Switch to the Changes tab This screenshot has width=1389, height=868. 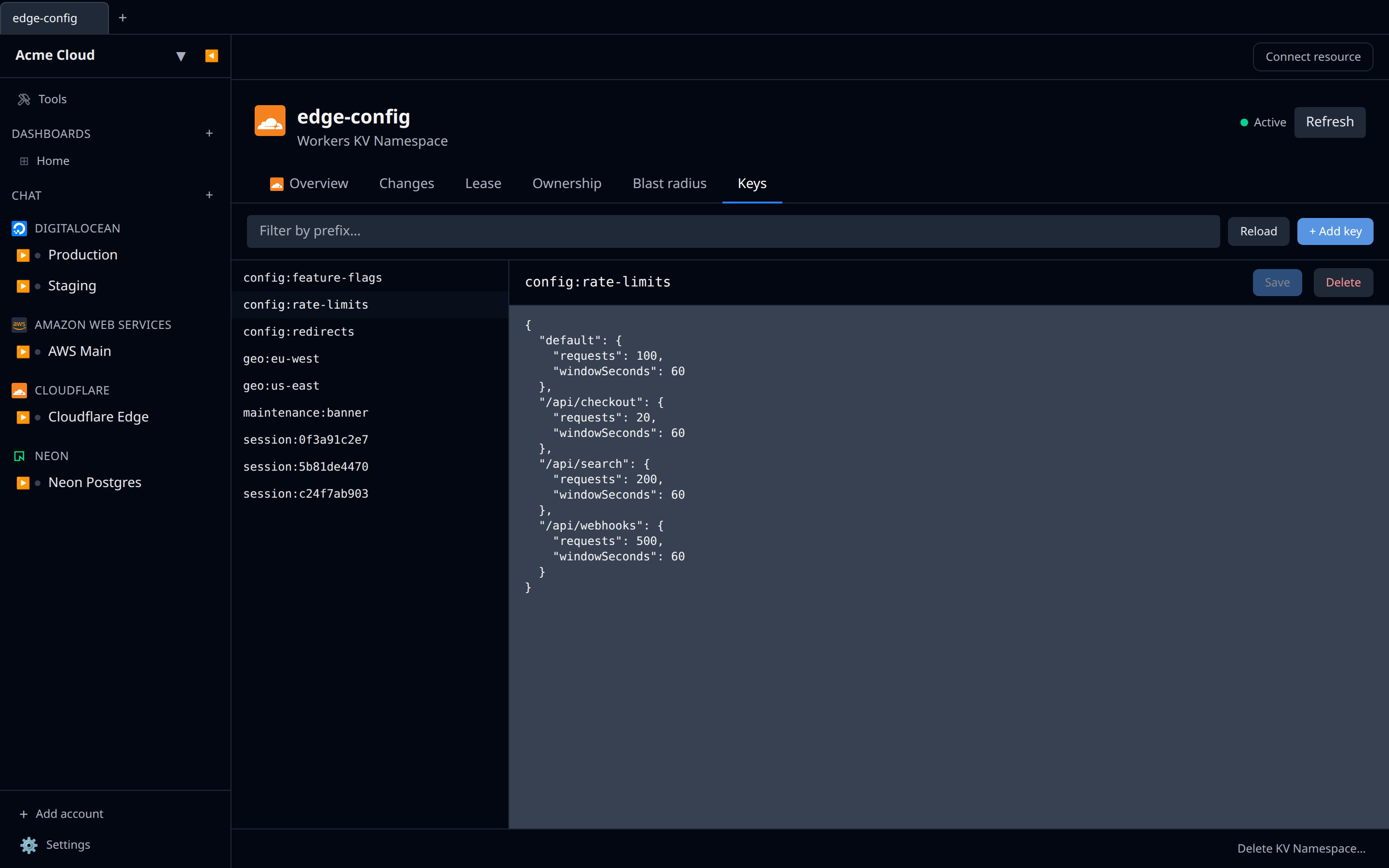pos(407,184)
